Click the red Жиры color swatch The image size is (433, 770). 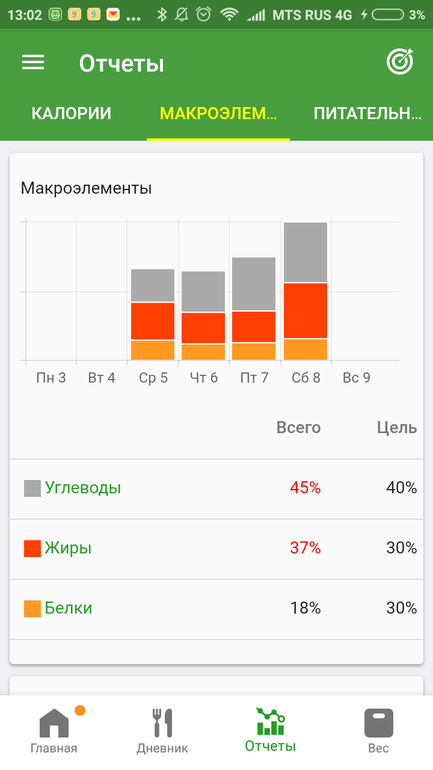[x=32, y=549]
